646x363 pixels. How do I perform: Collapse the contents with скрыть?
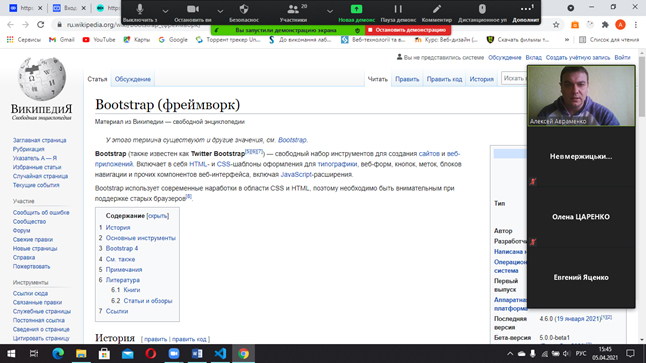pyautogui.click(x=158, y=216)
